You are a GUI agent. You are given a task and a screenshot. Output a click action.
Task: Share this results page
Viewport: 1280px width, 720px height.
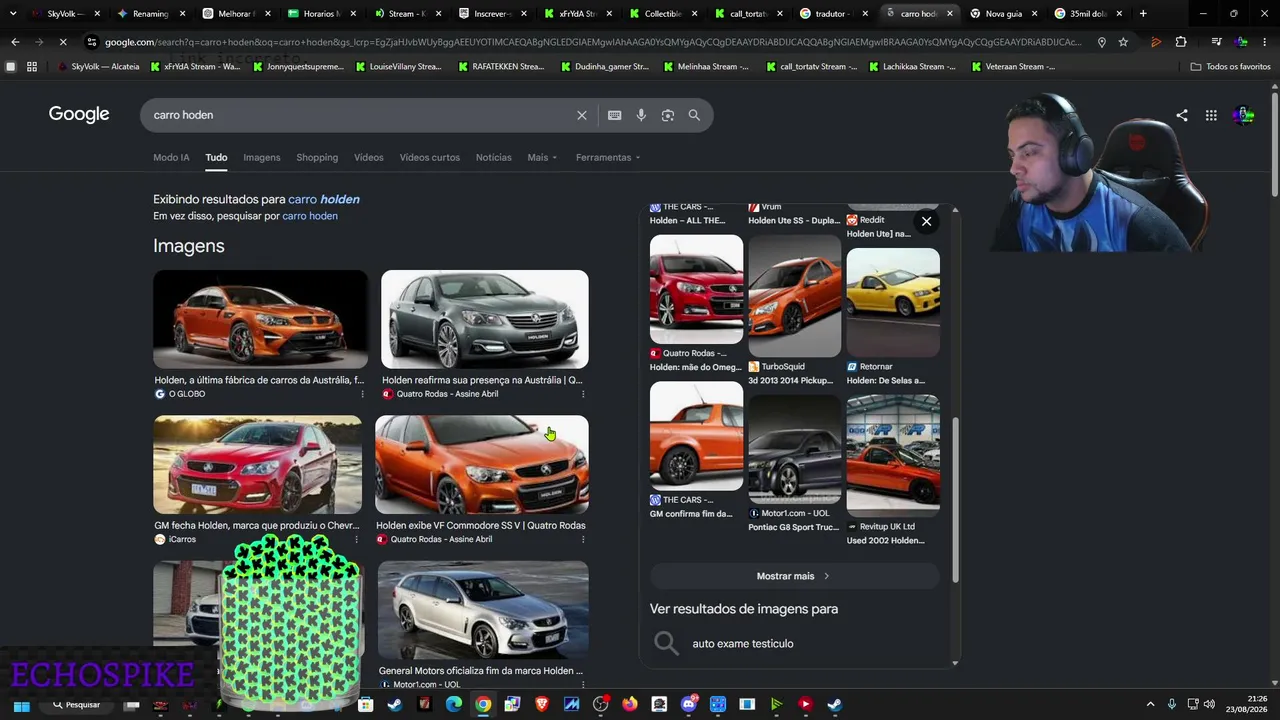click(1182, 115)
